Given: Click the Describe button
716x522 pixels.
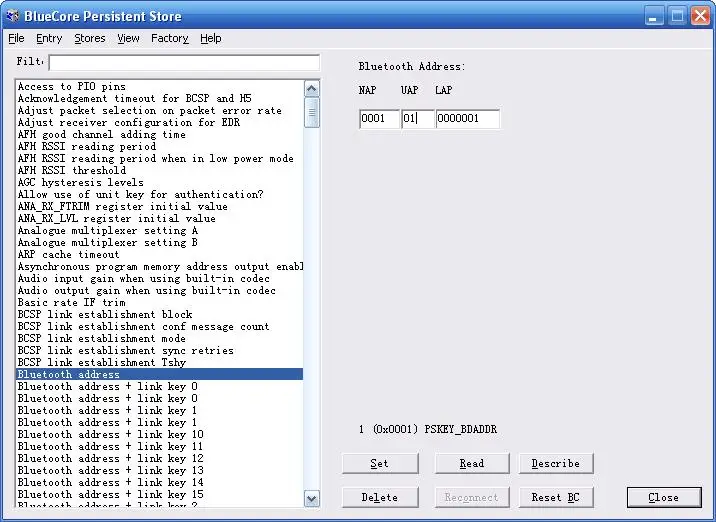Looking at the screenshot, I should coord(556,464).
